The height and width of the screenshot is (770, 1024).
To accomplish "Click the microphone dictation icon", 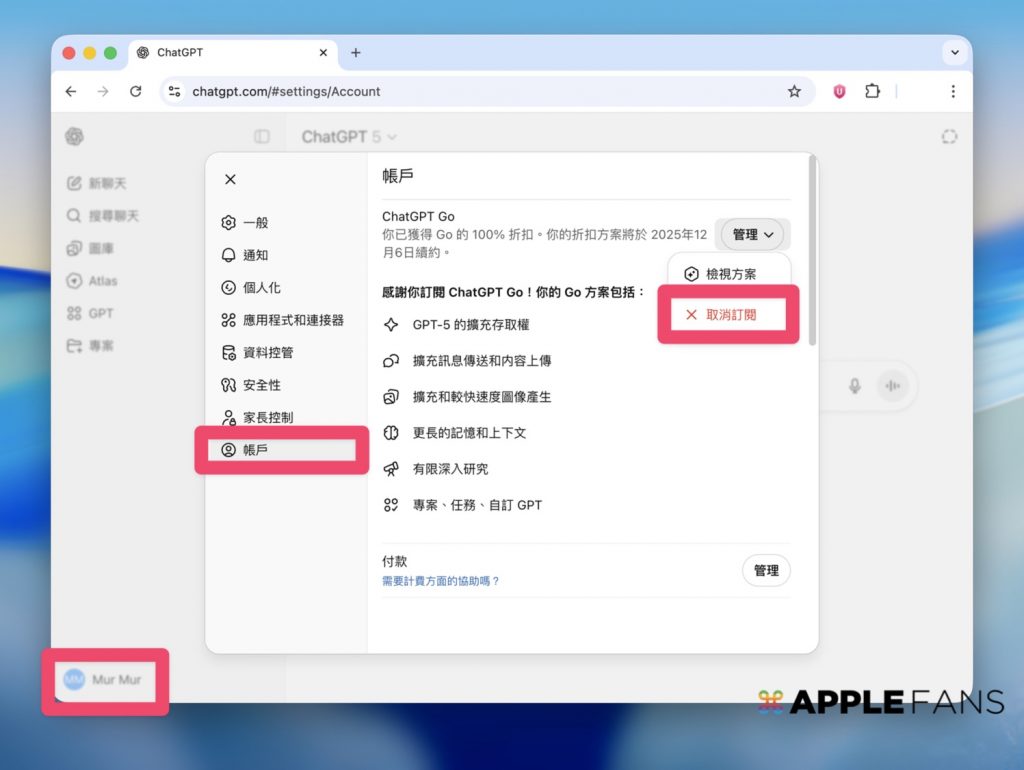I will point(854,386).
